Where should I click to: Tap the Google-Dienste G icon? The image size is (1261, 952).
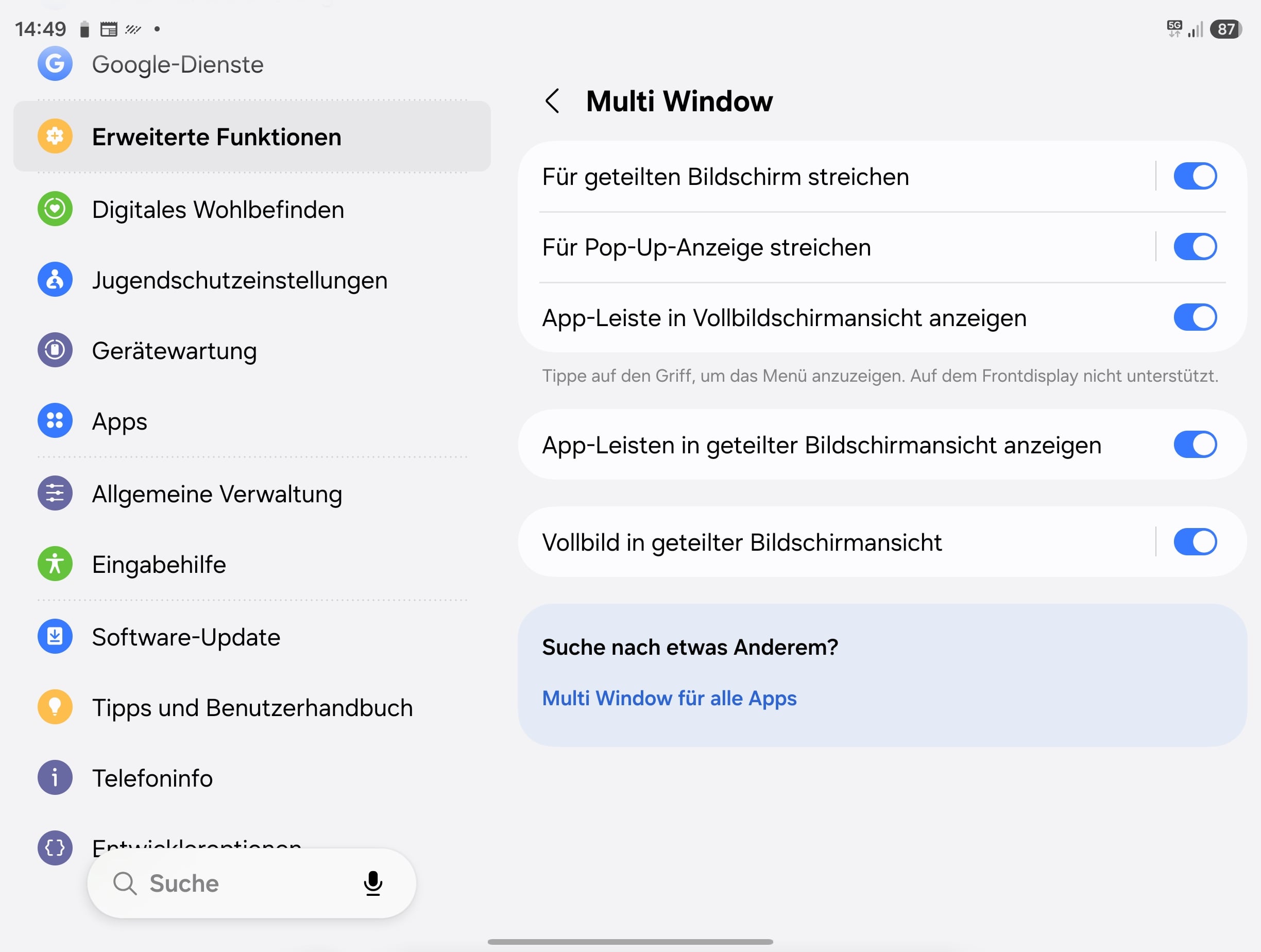(55, 63)
